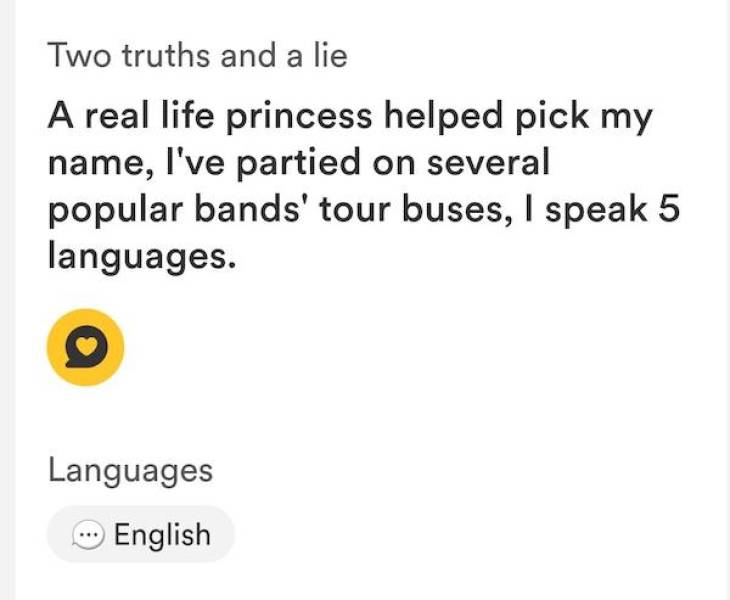Click the "Two truths and a lie" prompt title
Image resolution: width=730 pixels, height=600 pixels.
point(197,56)
